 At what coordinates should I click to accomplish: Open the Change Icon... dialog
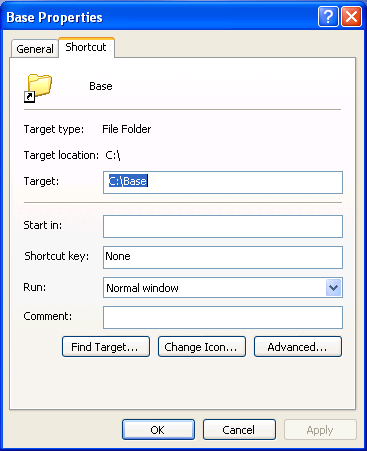coord(202,347)
